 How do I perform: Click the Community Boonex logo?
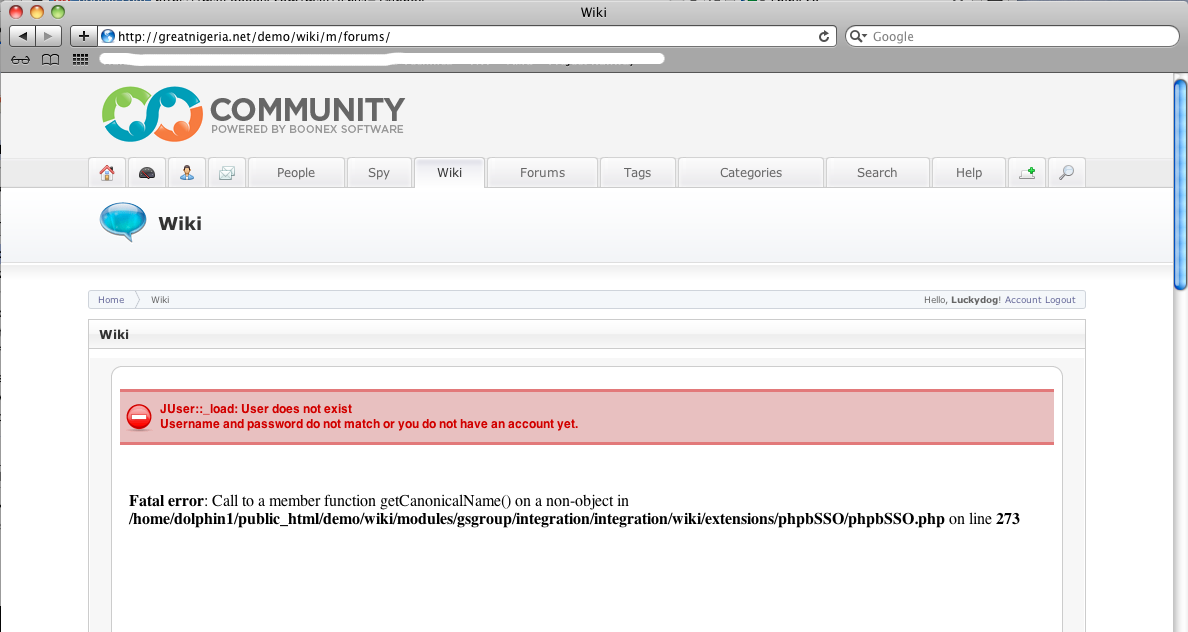tap(253, 114)
